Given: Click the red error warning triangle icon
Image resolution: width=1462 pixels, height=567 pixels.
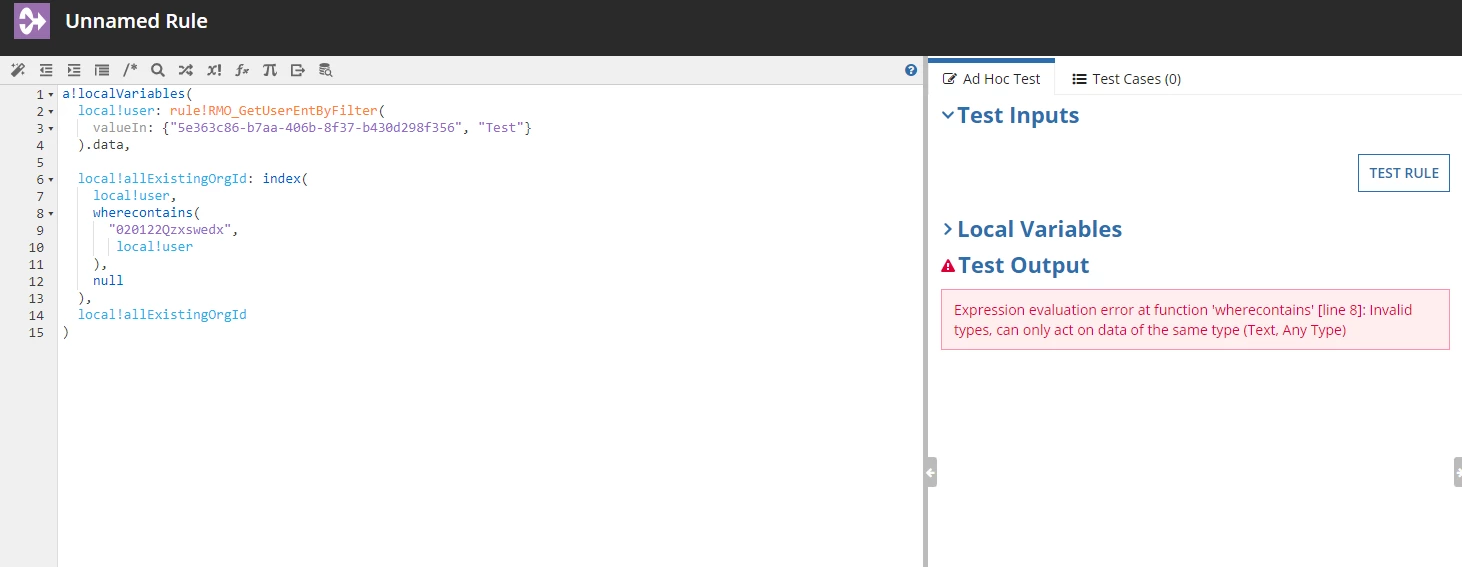Looking at the screenshot, I should [948, 266].
